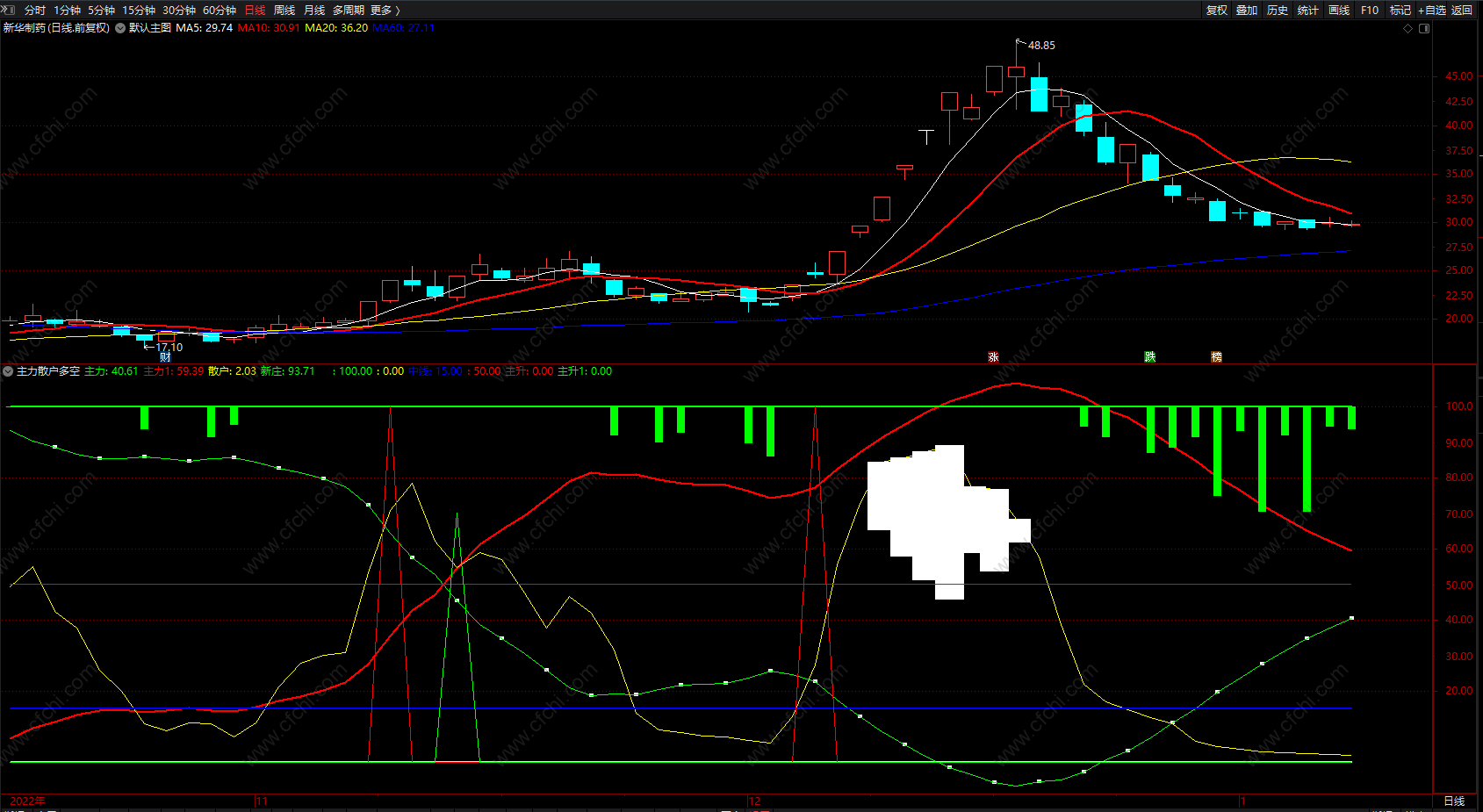Click the 主升1: 0.00 value

pos(585,371)
